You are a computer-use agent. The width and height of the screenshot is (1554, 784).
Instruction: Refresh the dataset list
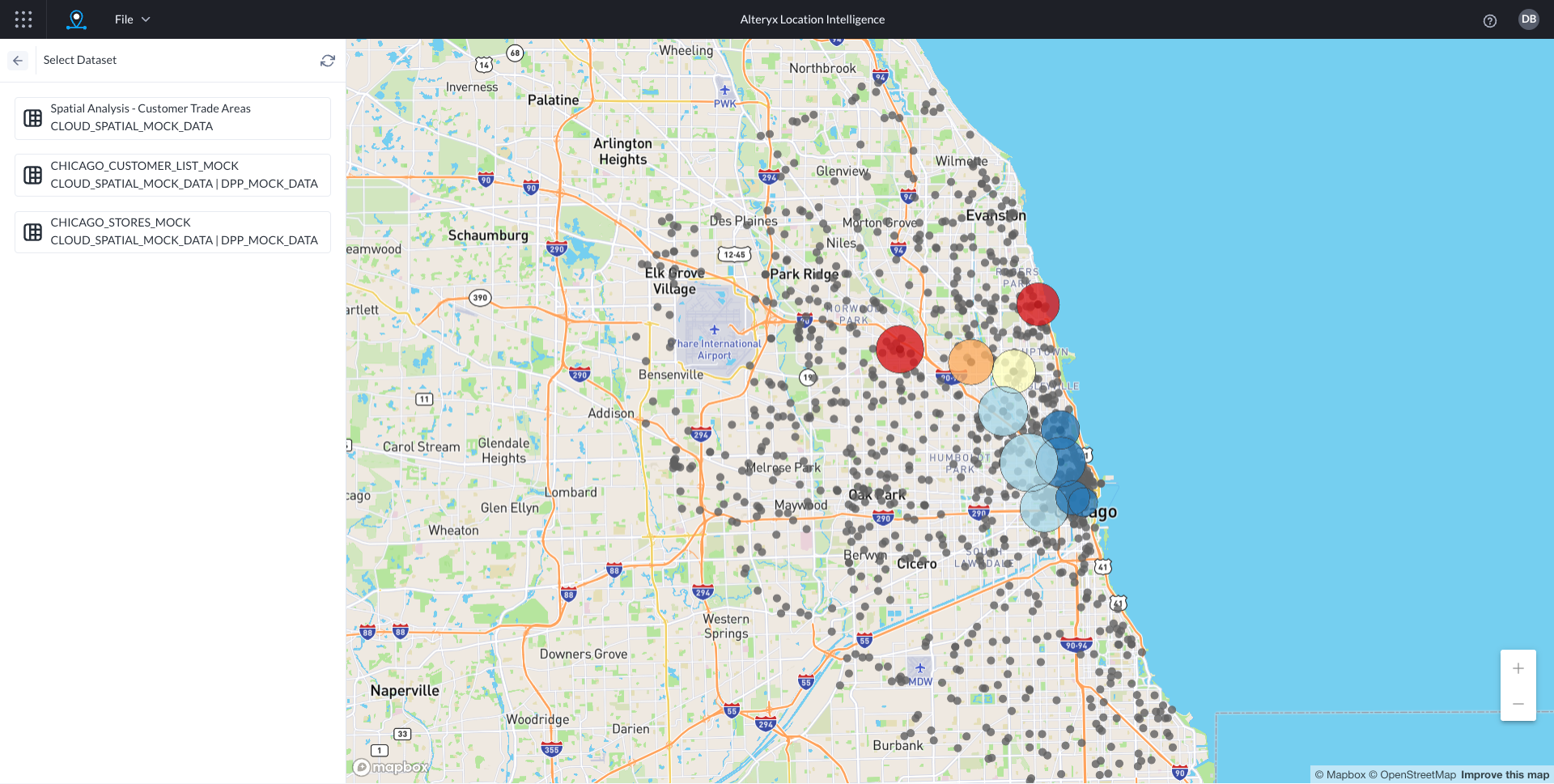[328, 61]
